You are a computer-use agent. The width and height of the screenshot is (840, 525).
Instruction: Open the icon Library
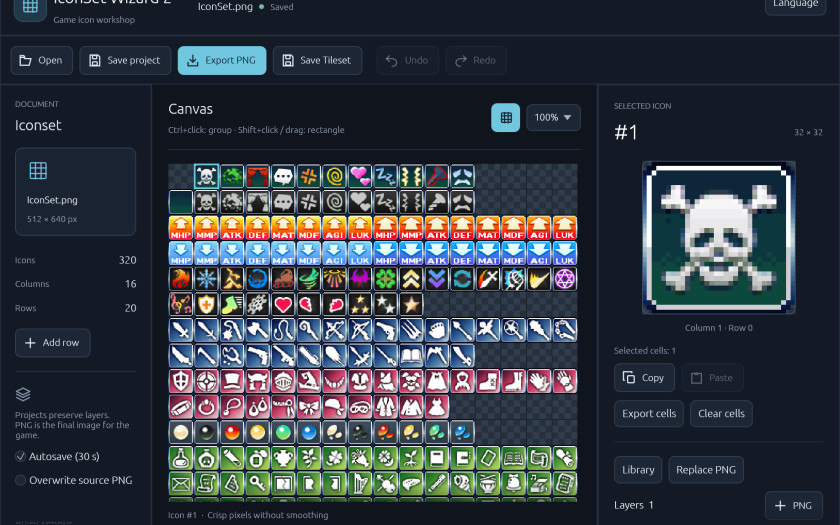pos(638,470)
